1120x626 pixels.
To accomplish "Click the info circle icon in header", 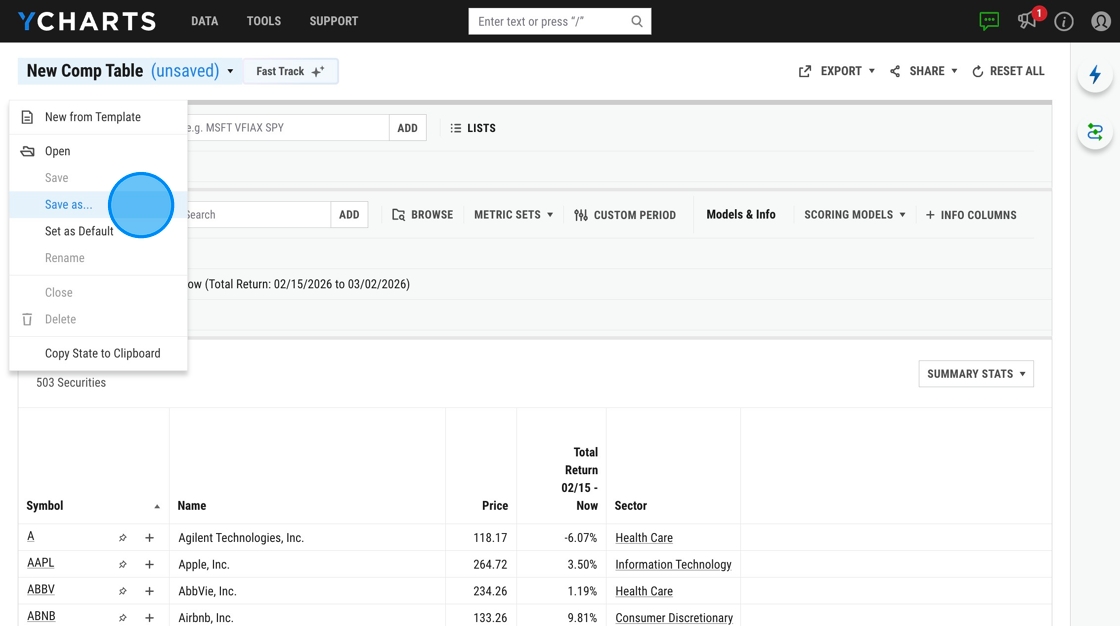I will click(x=1064, y=21).
